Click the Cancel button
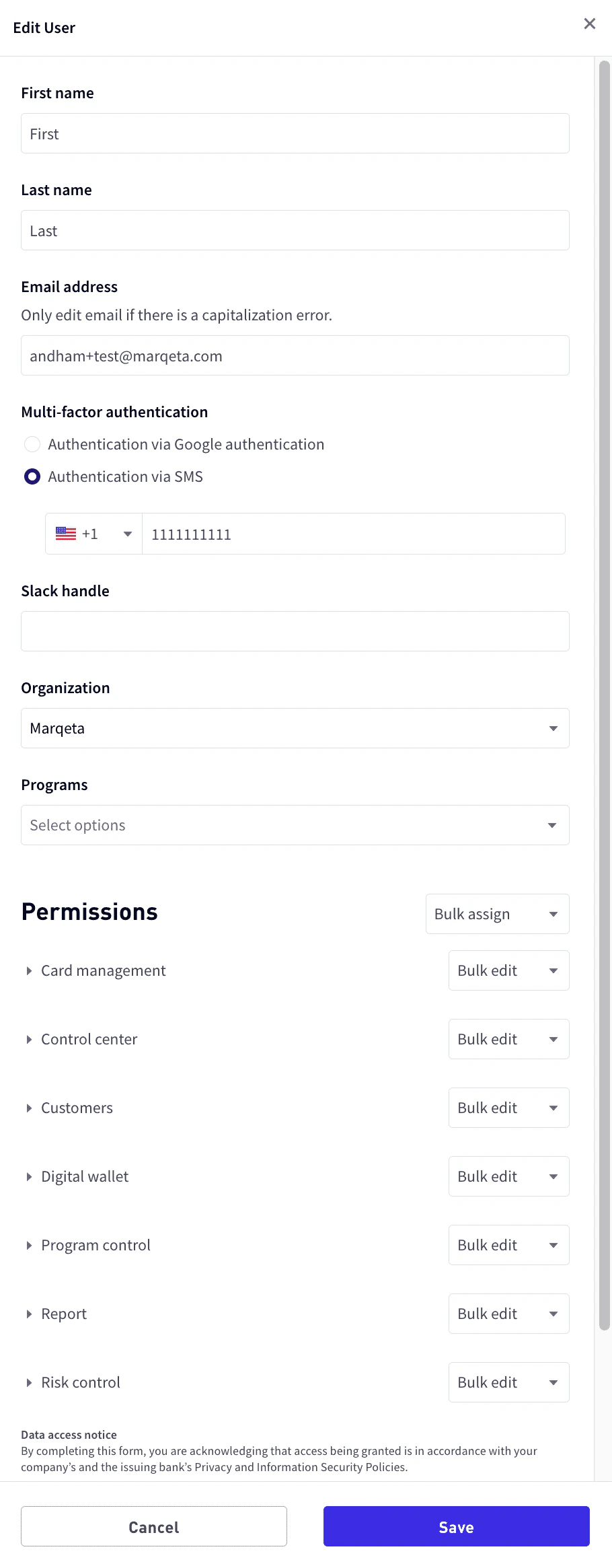Image resolution: width=612 pixels, height=1568 pixels. (153, 1526)
